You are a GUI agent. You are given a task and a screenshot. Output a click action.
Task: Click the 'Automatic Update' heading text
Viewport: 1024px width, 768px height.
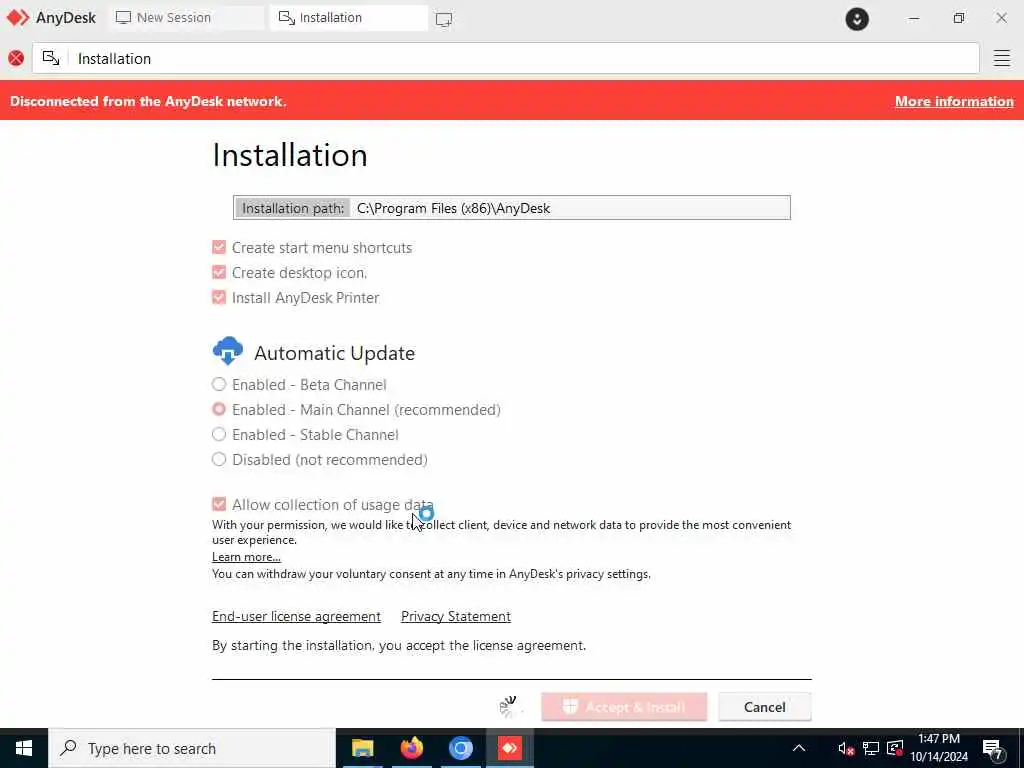(x=334, y=353)
